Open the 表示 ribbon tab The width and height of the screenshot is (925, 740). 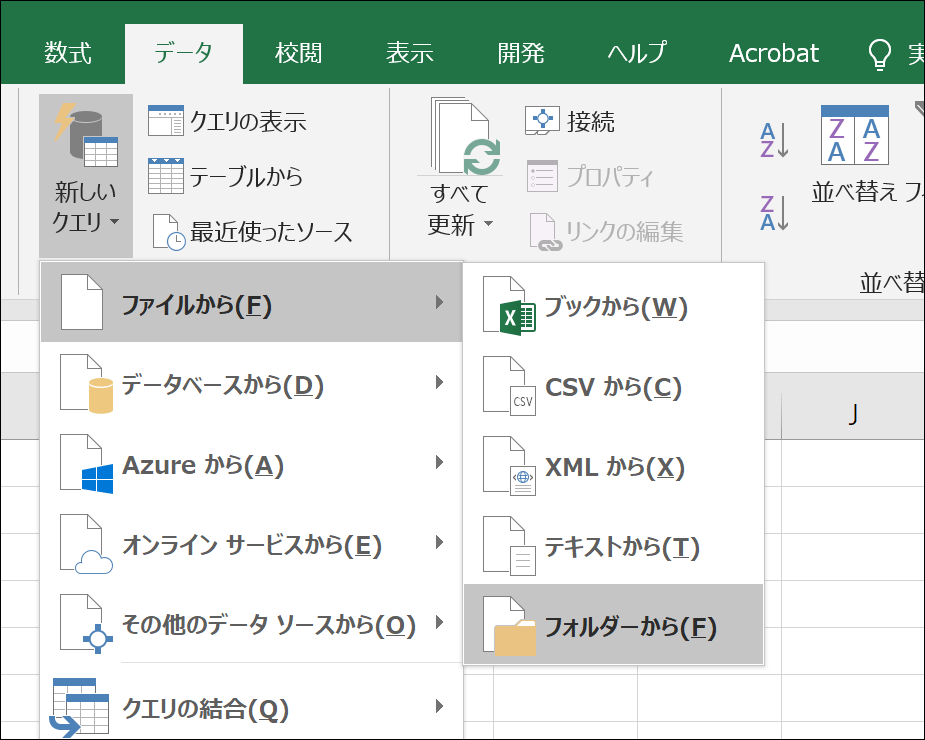click(409, 54)
